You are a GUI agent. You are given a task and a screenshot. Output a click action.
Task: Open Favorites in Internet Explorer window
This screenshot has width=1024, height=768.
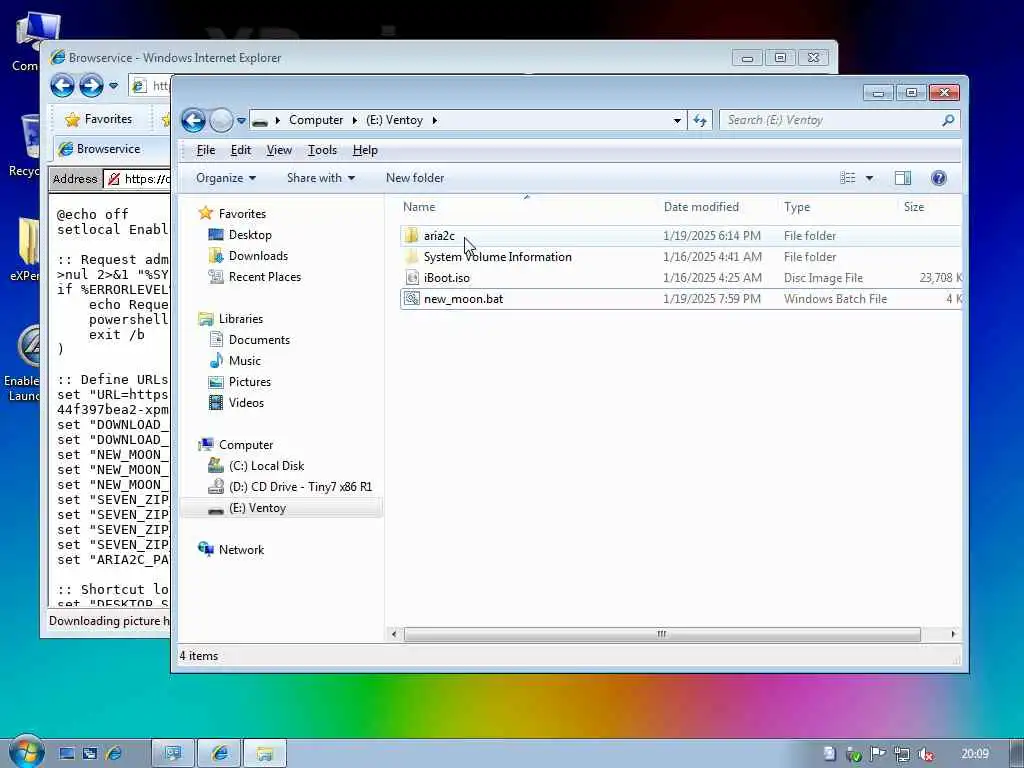pyautogui.click(x=99, y=119)
